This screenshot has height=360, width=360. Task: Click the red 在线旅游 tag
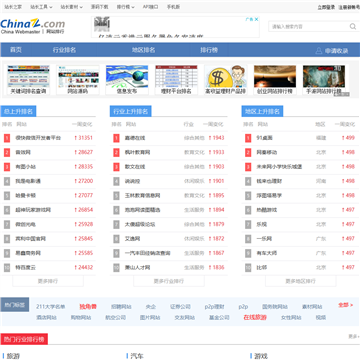[255, 317]
